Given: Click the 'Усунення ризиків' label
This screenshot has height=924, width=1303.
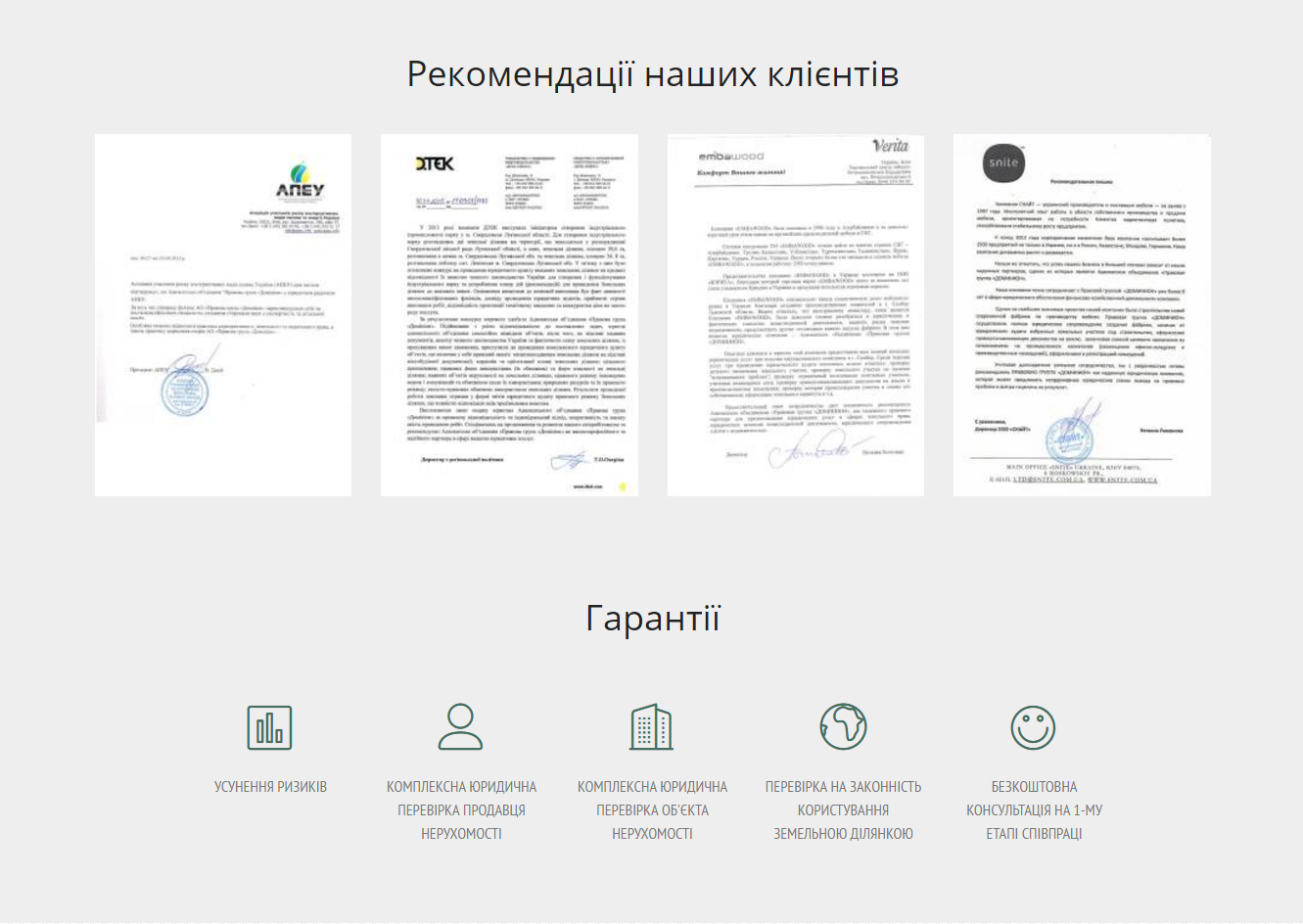Looking at the screenshot, I should 270,787.
